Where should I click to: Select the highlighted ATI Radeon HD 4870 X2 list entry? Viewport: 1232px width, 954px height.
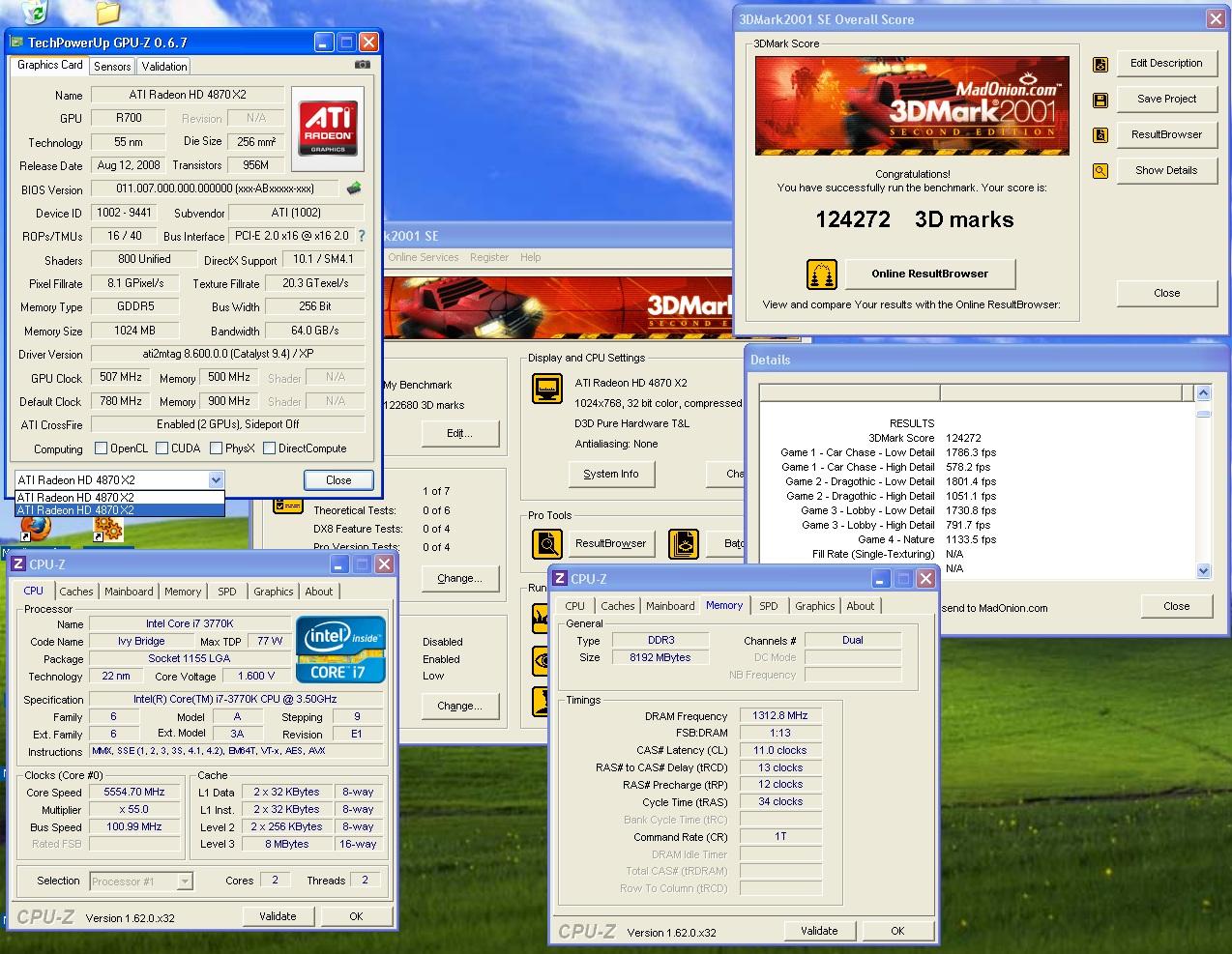[120, 510]
